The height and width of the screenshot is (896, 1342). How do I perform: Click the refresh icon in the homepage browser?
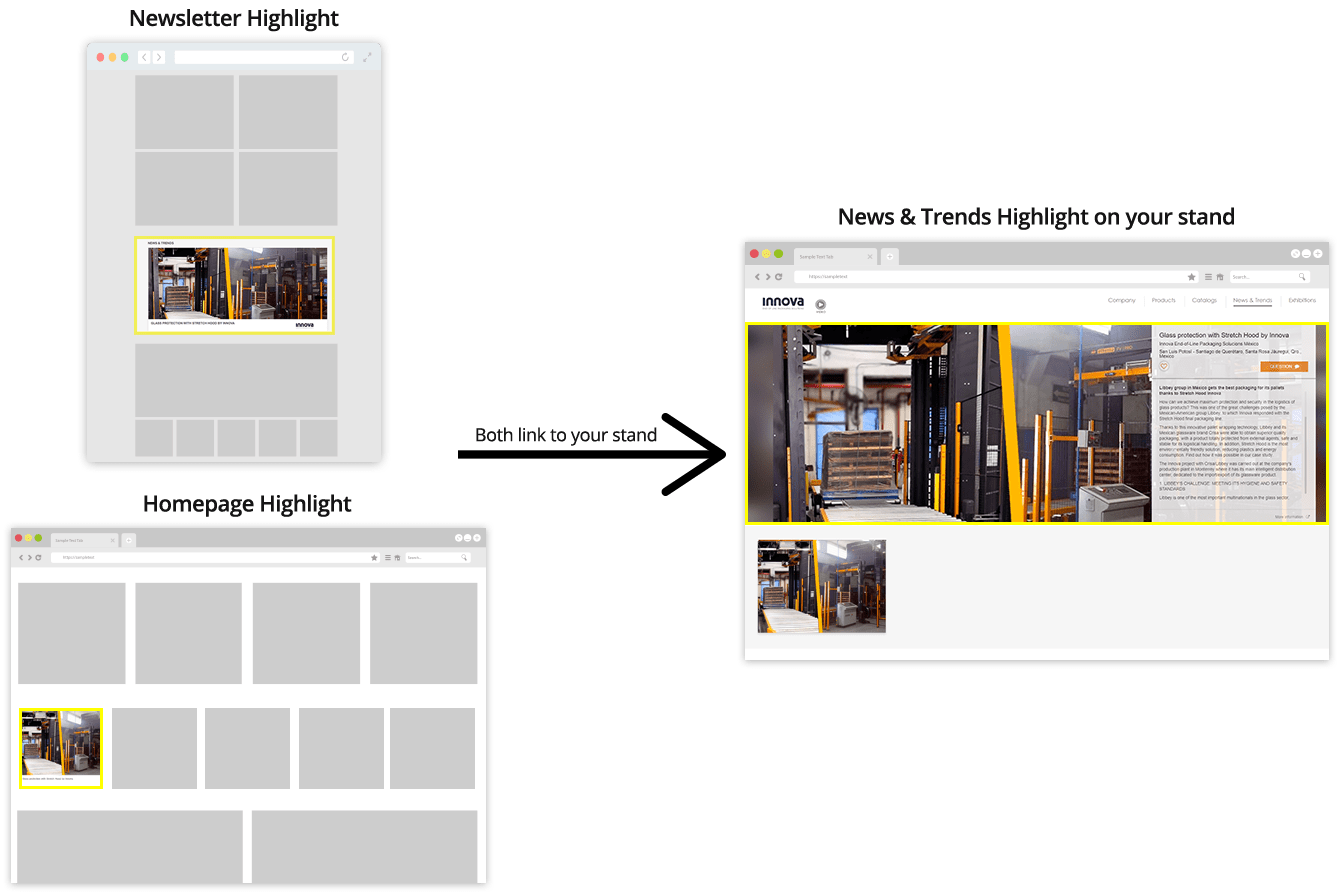[38, 557]
